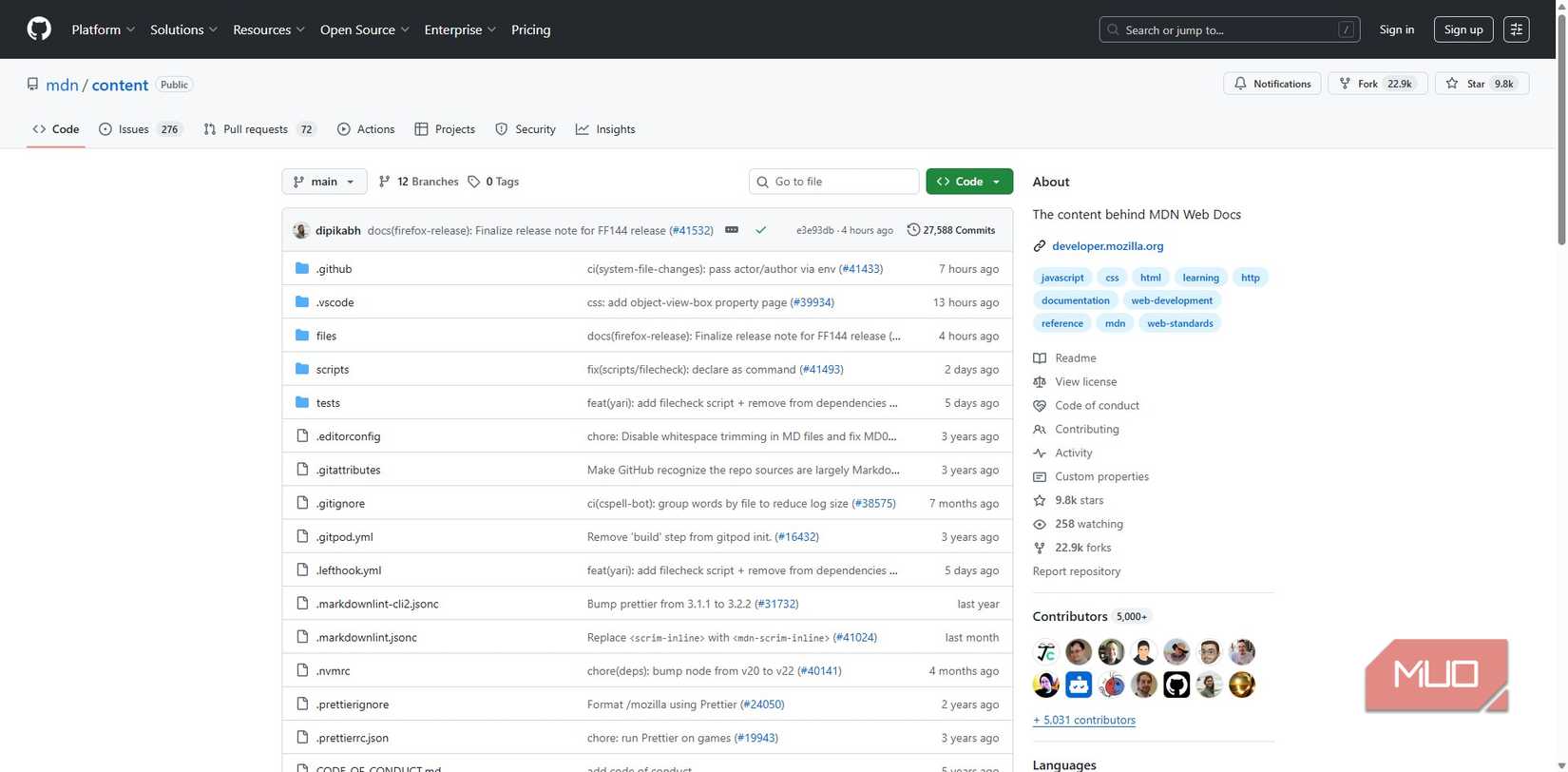Screen dimensions: 1568x772
Task: Open commit link #41532
Action: 692,230
